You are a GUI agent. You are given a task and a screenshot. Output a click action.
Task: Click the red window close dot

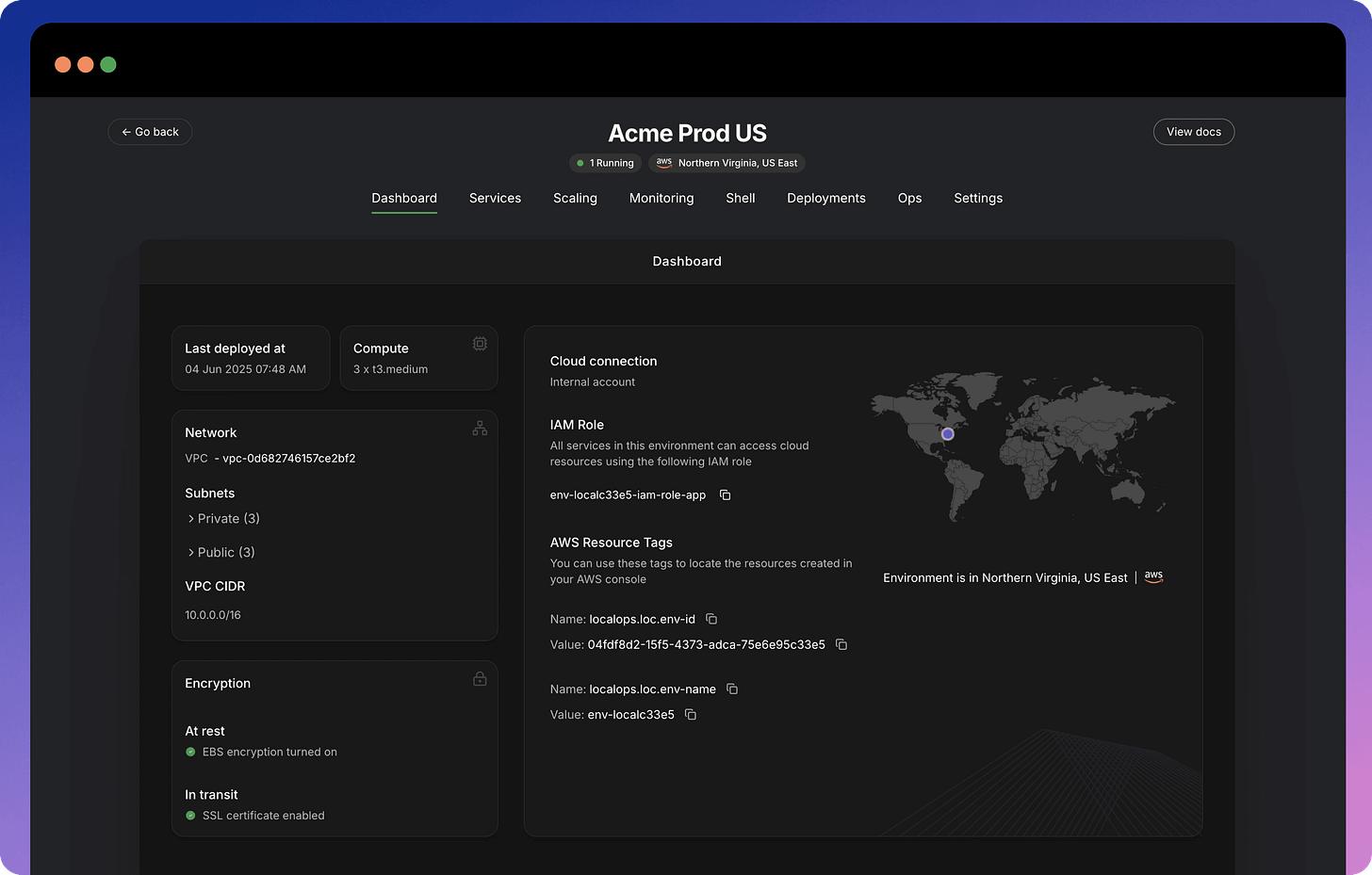(x=63, y=64)
